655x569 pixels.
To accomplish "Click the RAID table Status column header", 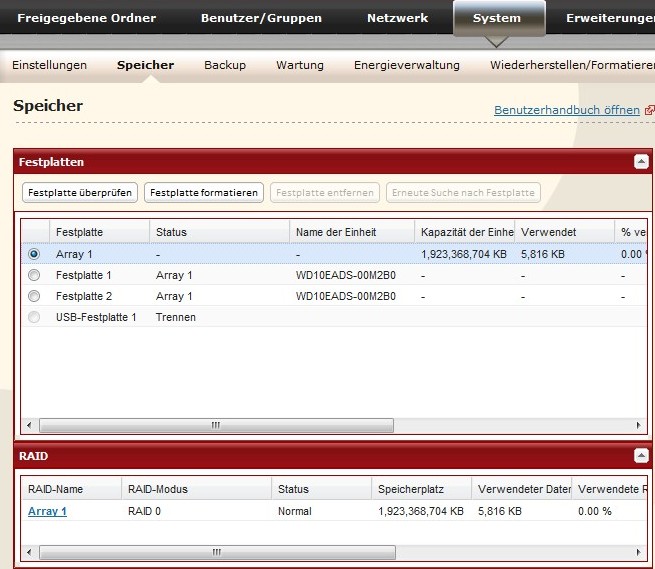I will [x=321, y=489].
